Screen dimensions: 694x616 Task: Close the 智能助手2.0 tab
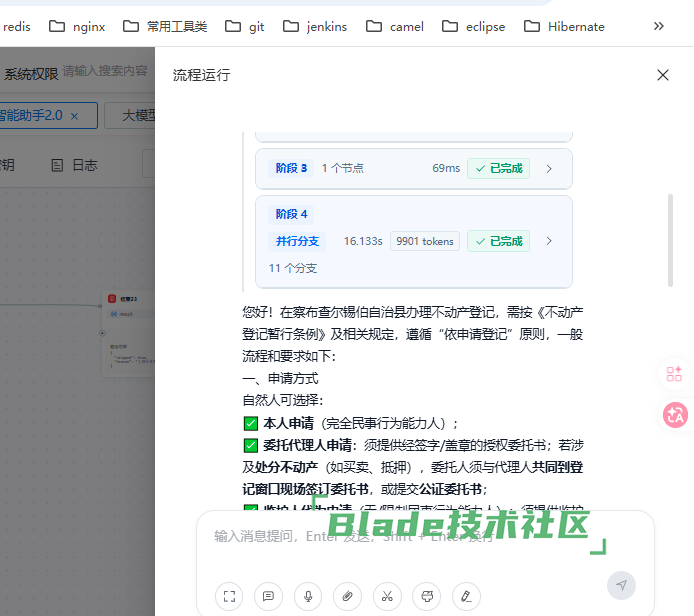coord(74,116)
